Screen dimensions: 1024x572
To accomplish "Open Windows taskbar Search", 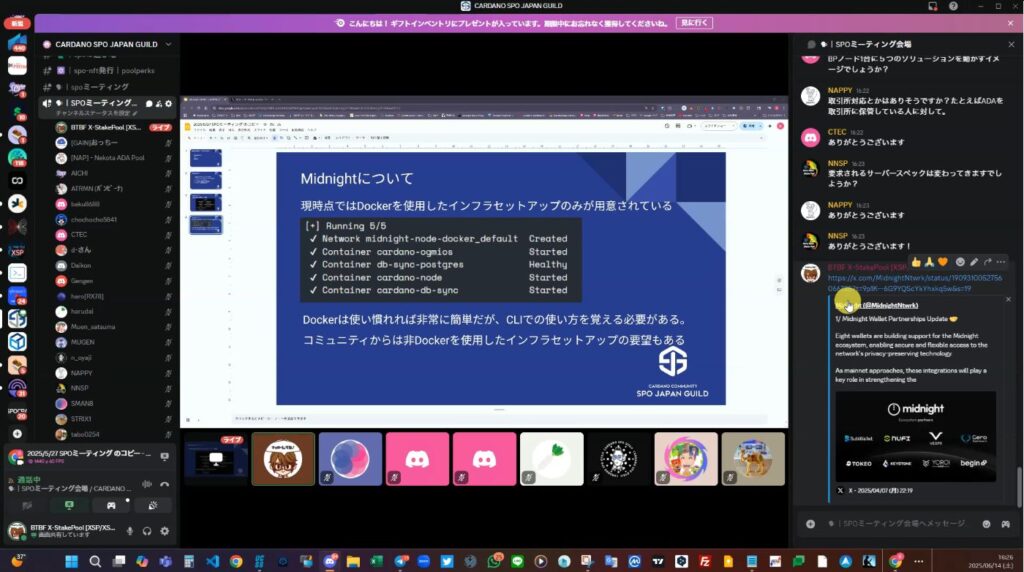I will point(95,562).
